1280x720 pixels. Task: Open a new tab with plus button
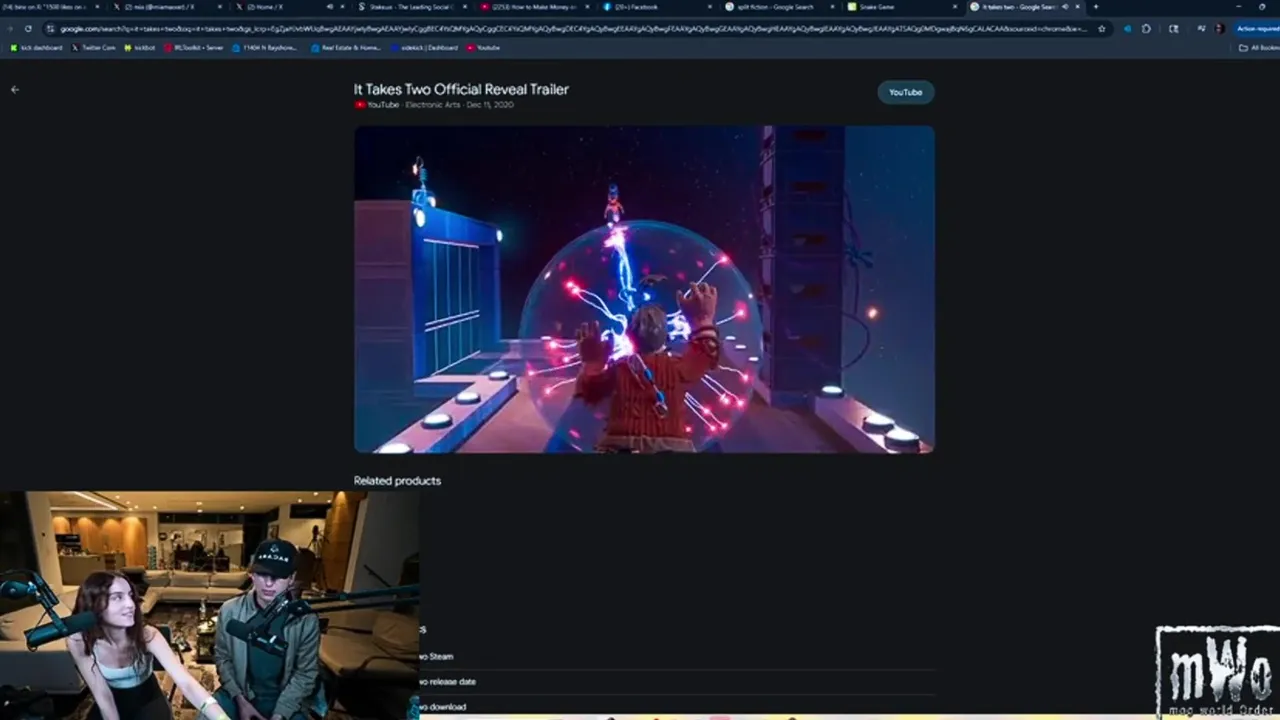1096,7
